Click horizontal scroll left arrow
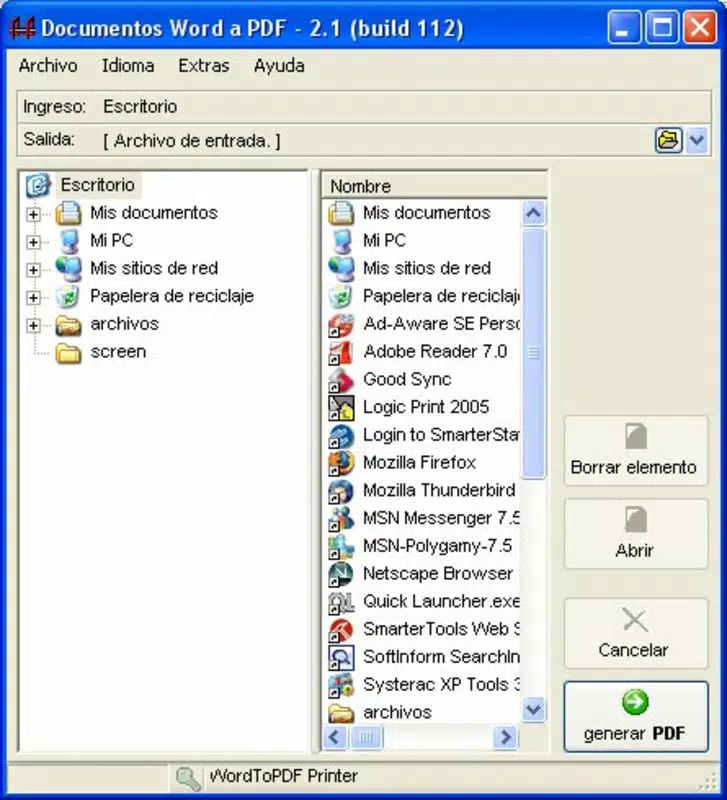727x800 pixels. tap(335, 737)
